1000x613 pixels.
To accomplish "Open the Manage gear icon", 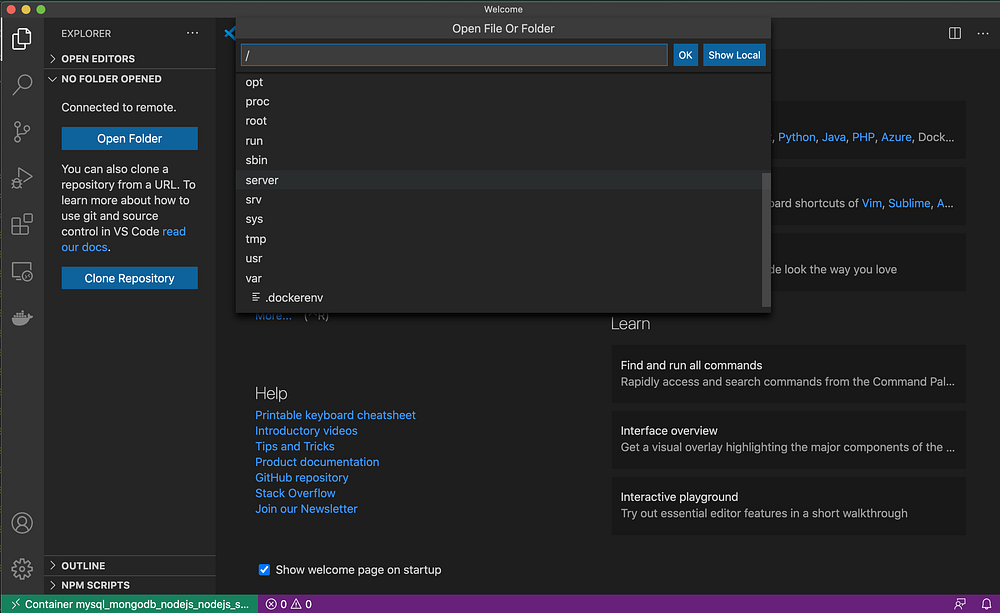I will click(x=22, y=568).
